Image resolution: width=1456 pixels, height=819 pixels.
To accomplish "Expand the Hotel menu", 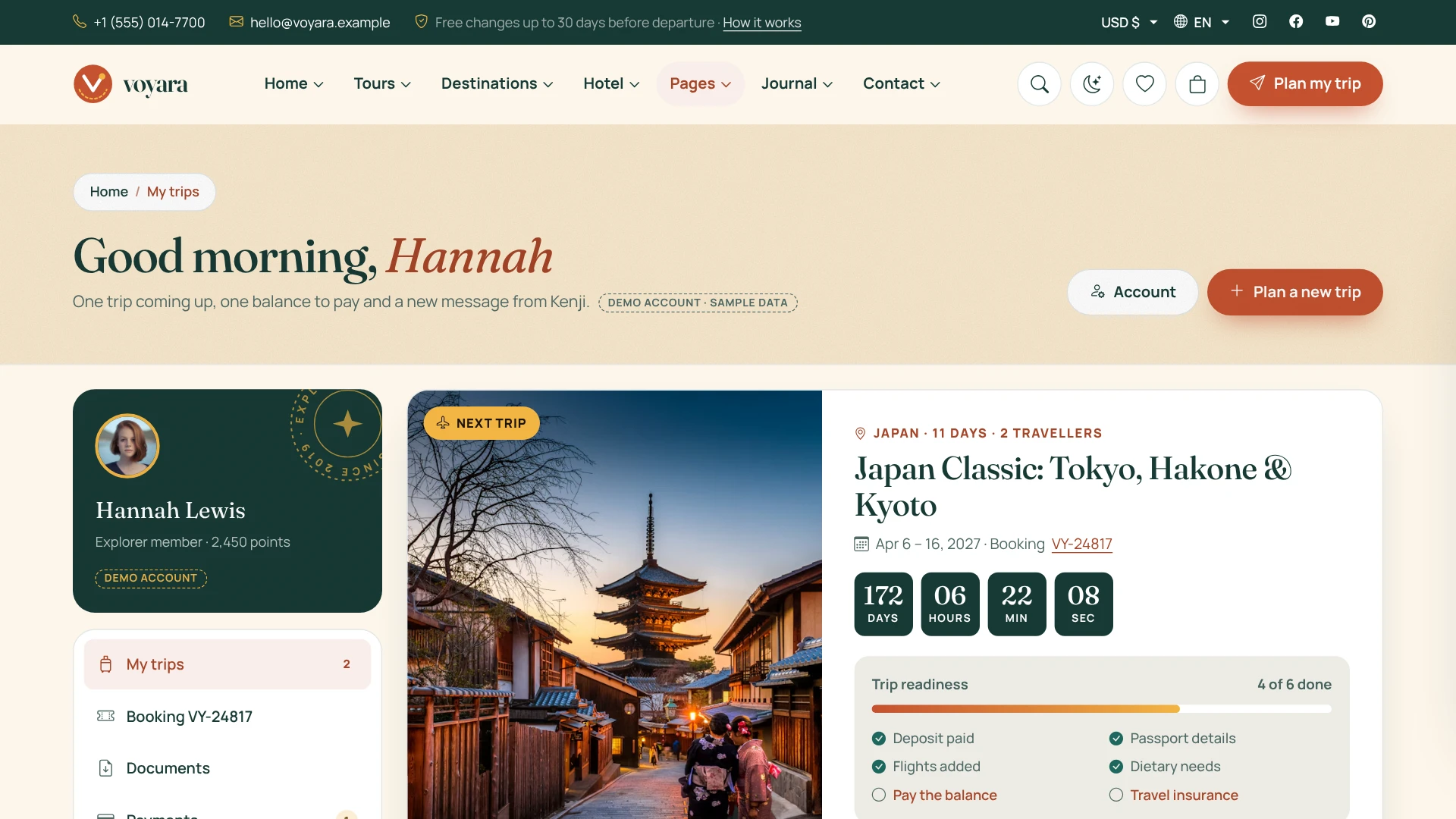I will 611,83.
